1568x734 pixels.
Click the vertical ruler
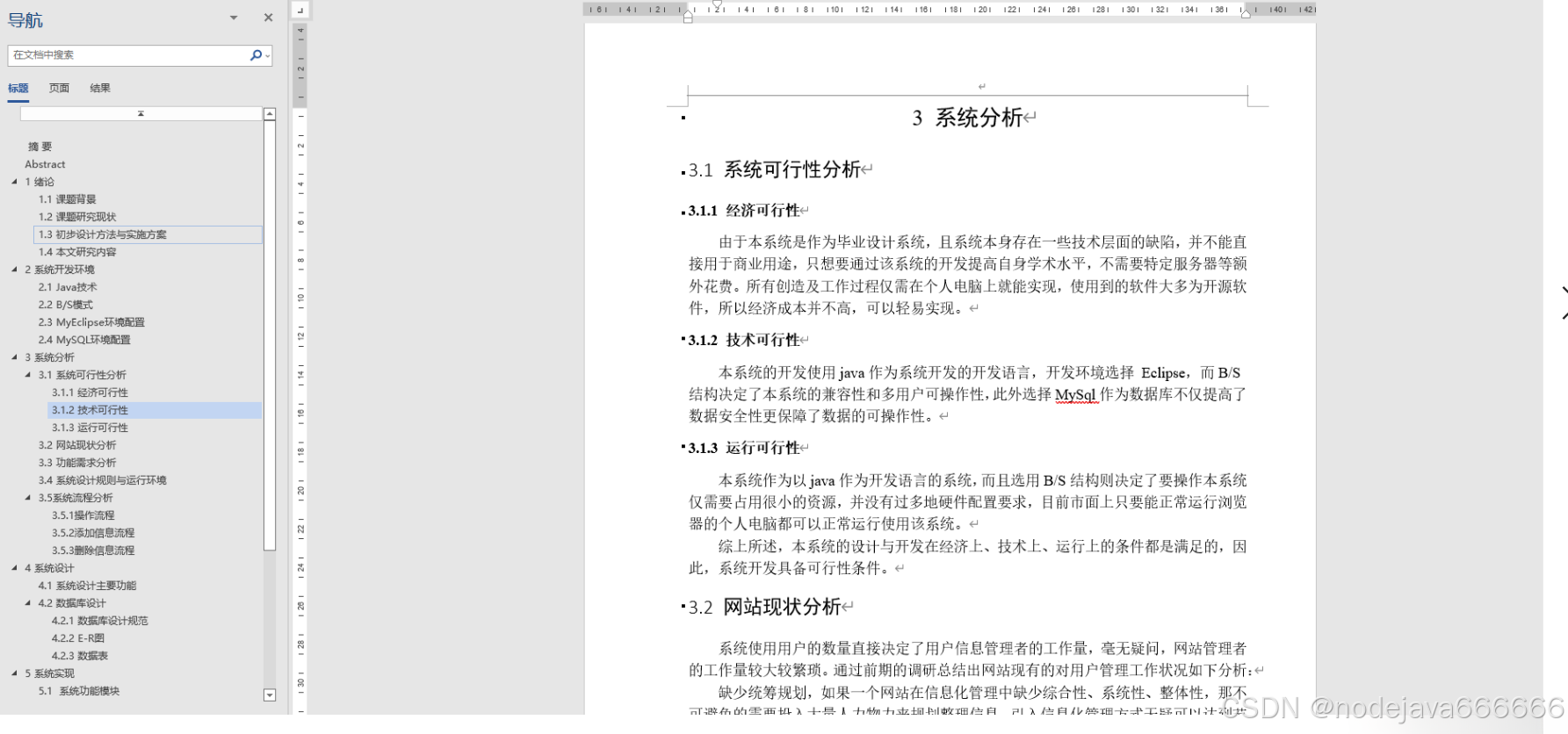(300, 369)
